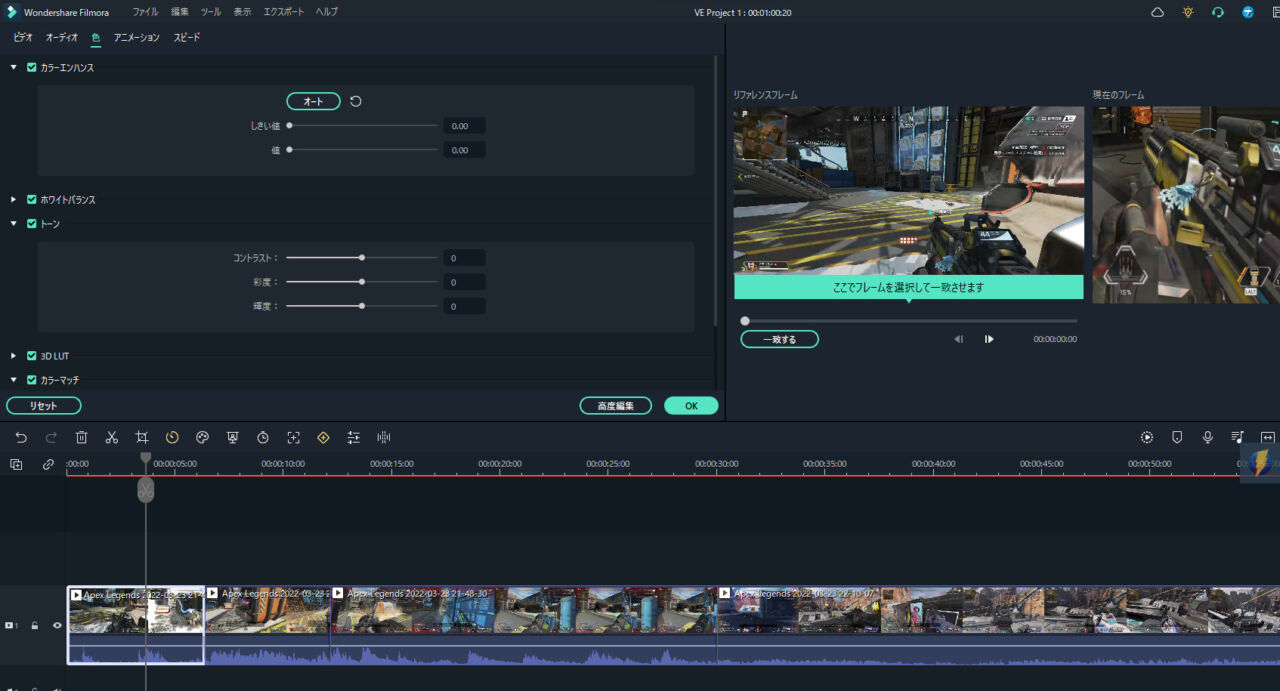Open the duration stopwatch icon
Screen dimensions: 1280x691
click(x=263, y=438)
